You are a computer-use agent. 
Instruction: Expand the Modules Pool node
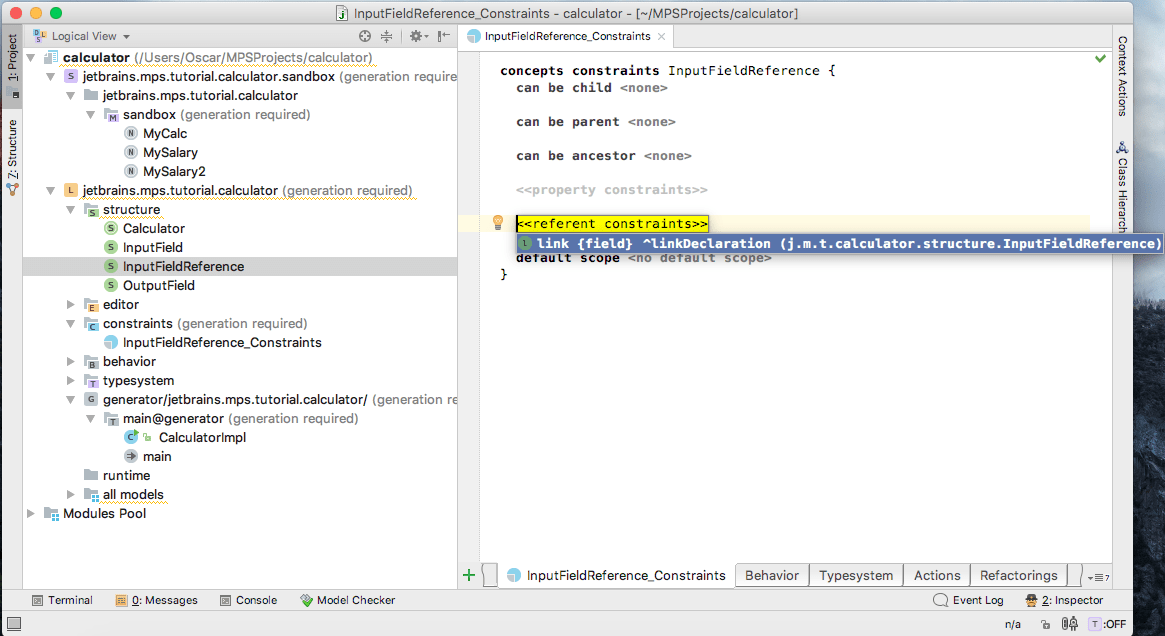[x=31, y=514]
